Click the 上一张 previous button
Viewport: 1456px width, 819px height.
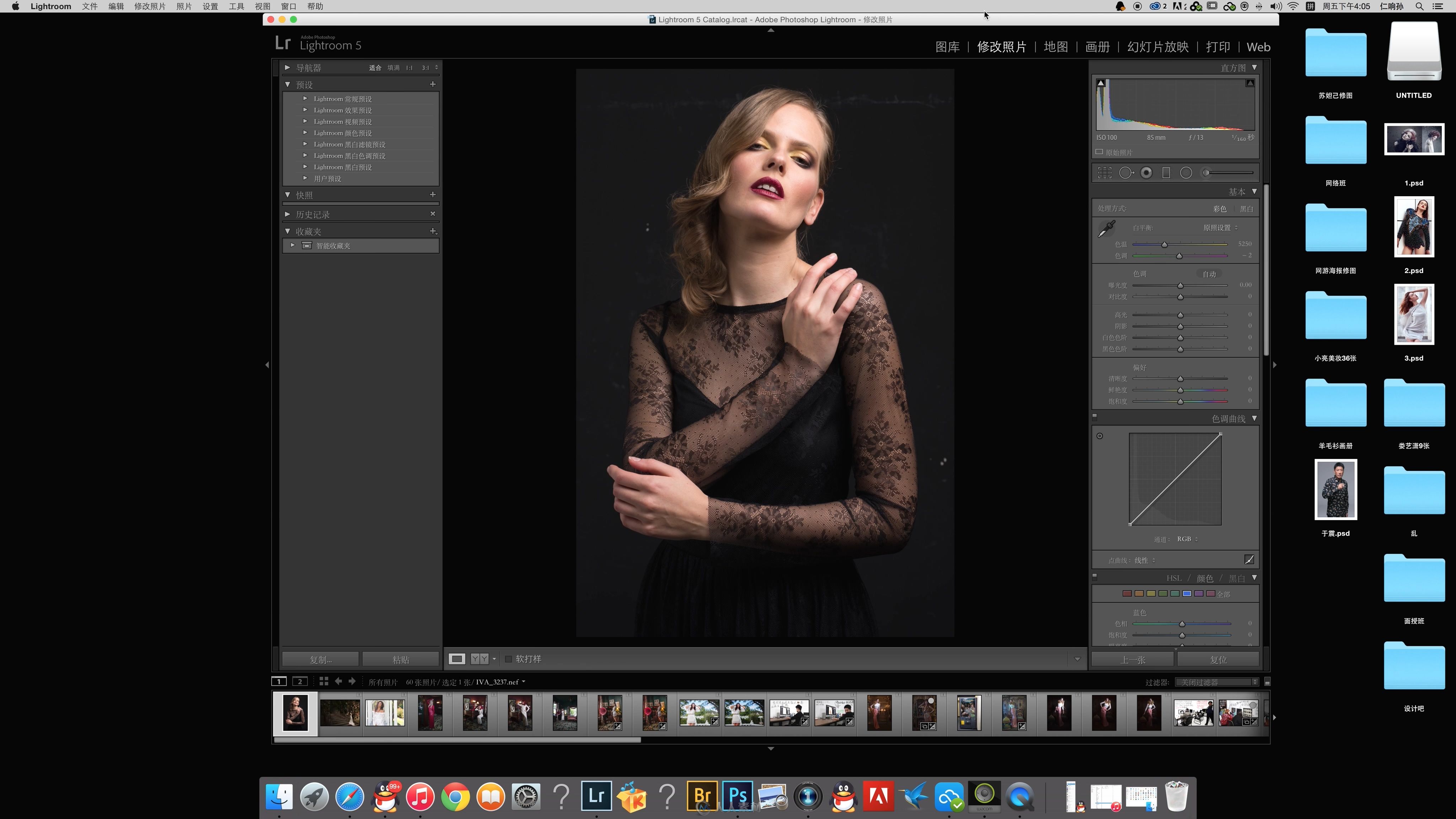(x=1133, y=660)
